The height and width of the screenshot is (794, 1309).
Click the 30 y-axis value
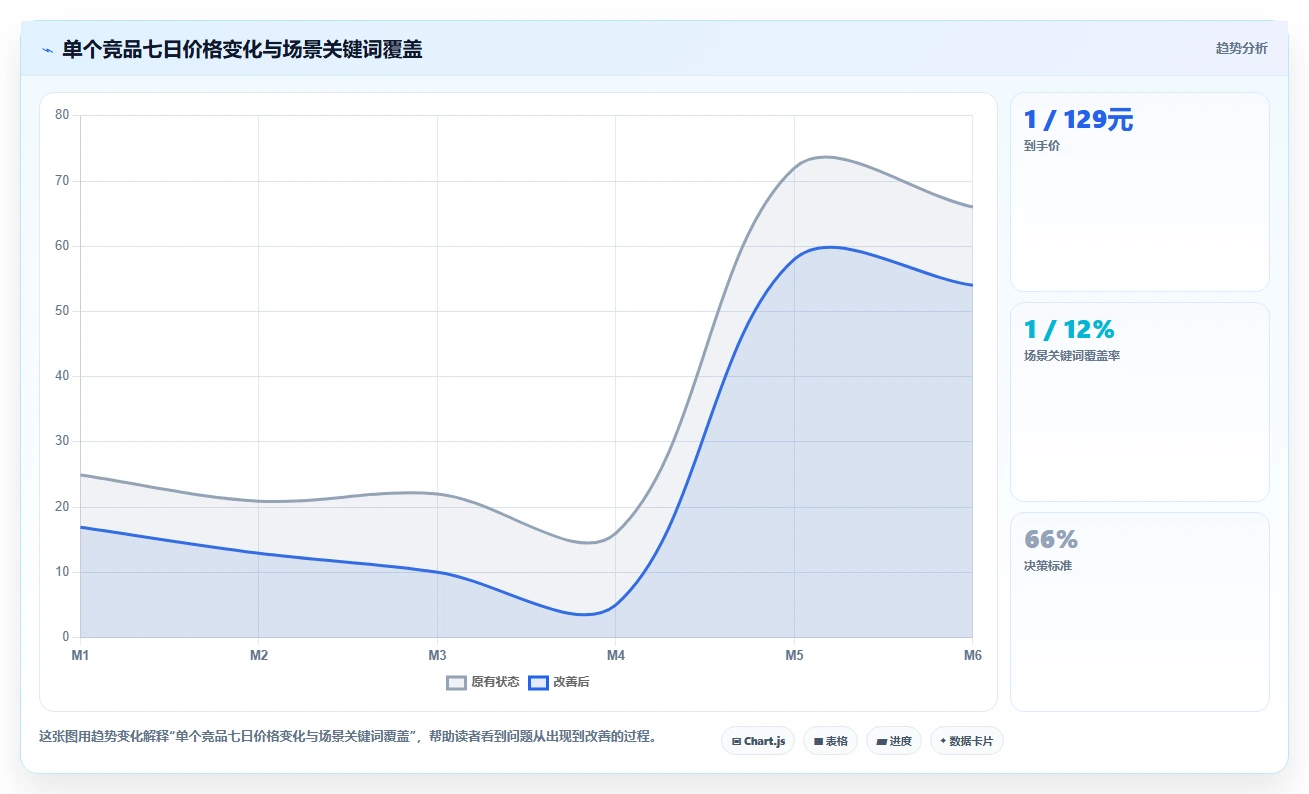tap(62, 441)
